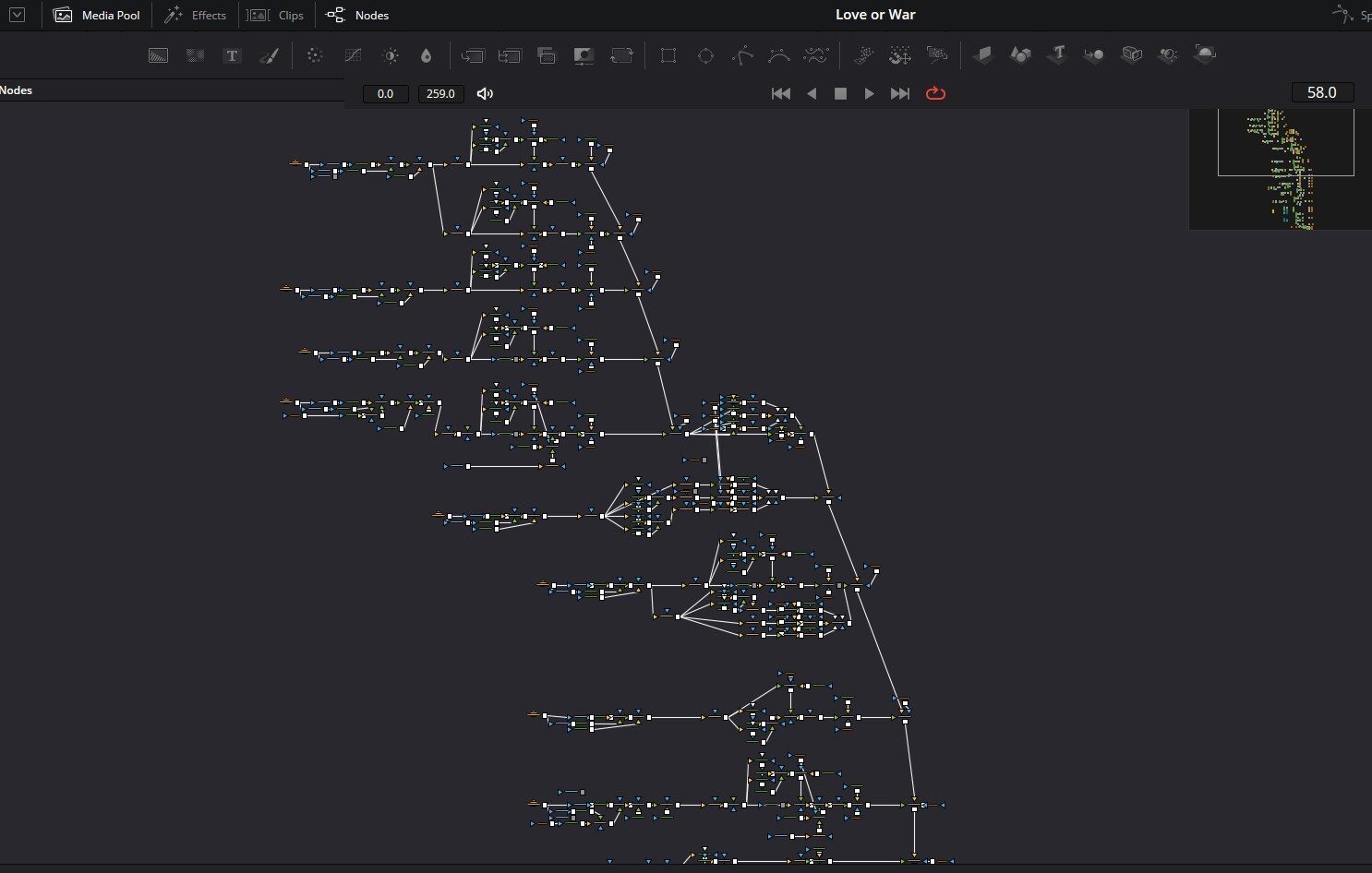Select the Paint brush tool icon
1372x873 pixels.
tap(269, 55)
